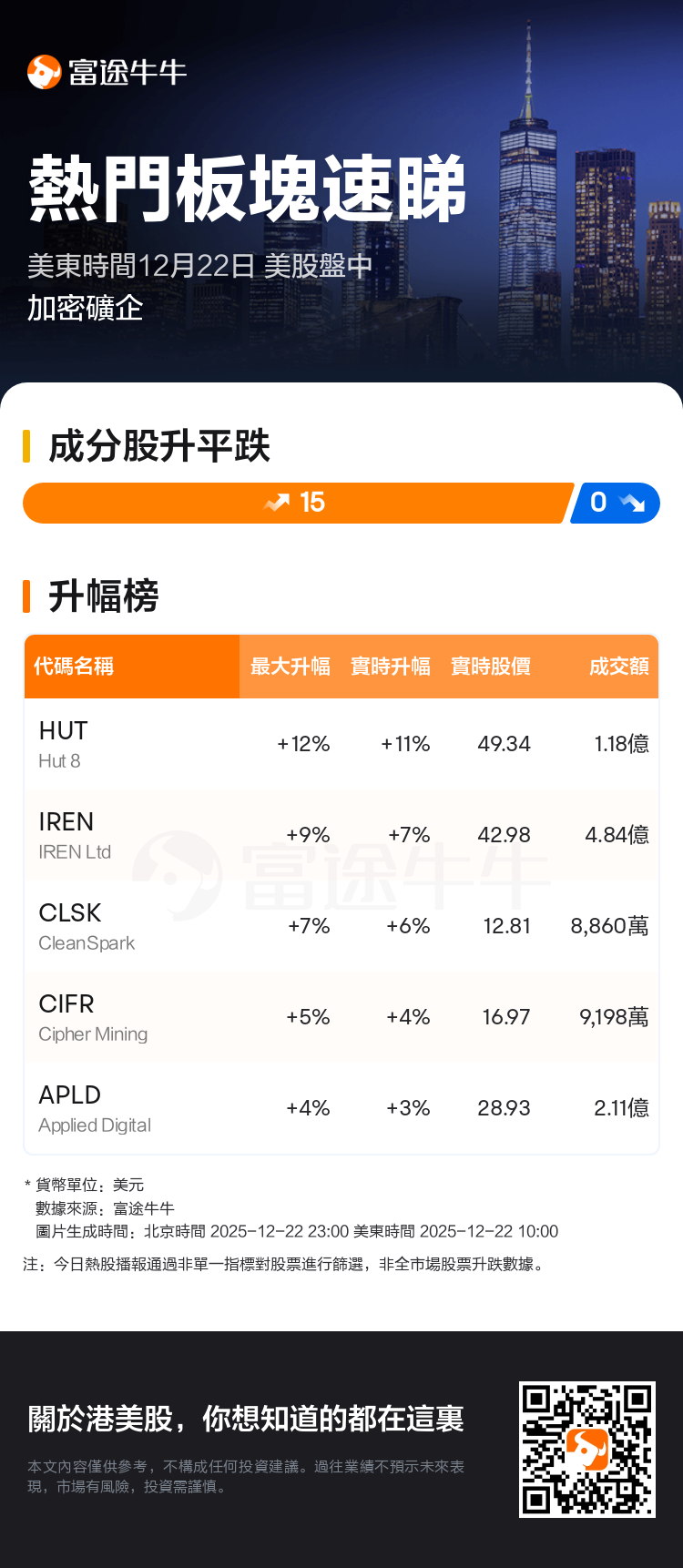Open the HUT Hut 8 stock row
Viewport: 683px width, 1568px height.
click(x=341, y=744)
